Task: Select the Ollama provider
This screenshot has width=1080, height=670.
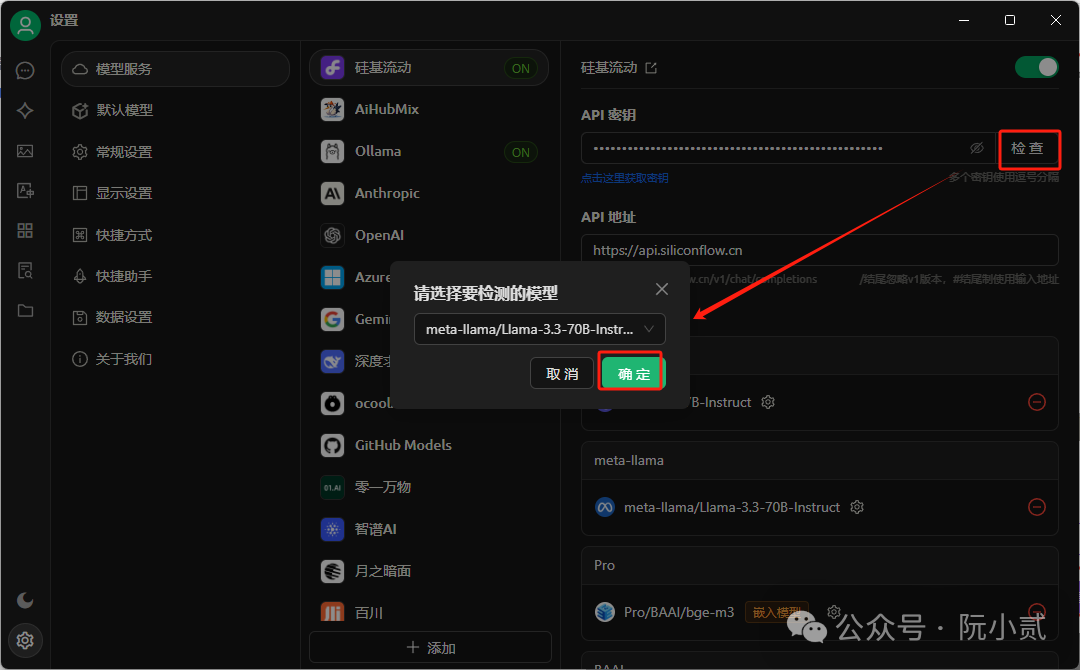Action: (x=429, y=151)
